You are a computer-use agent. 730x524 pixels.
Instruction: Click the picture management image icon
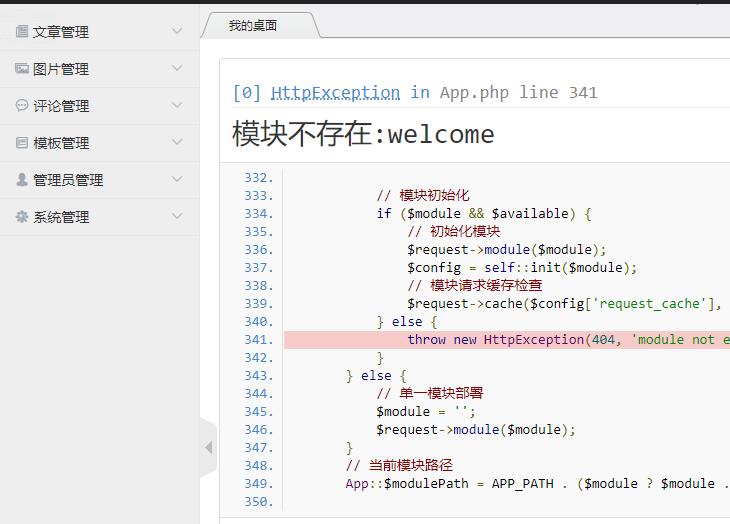tap(22, 69)
